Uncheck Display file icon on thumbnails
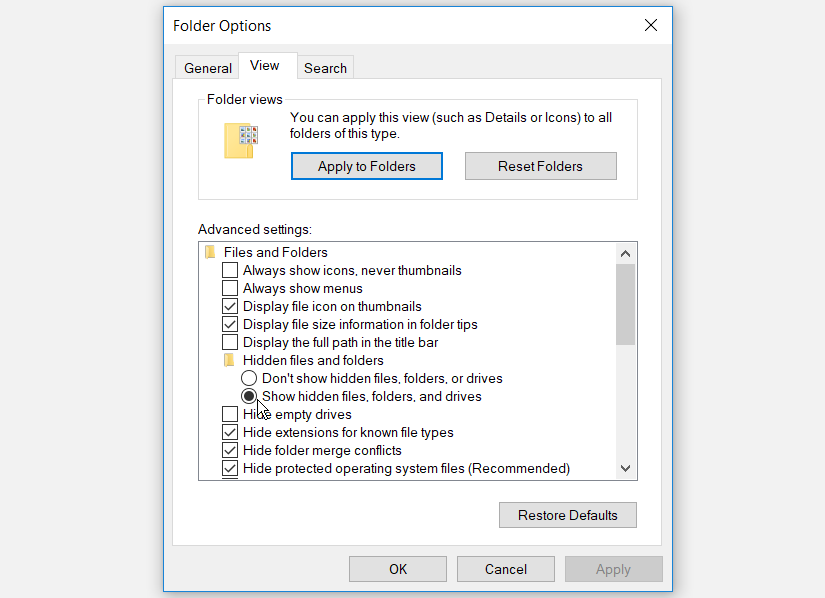The height and width of the screenshot is (598, 825). click(230, 306)
